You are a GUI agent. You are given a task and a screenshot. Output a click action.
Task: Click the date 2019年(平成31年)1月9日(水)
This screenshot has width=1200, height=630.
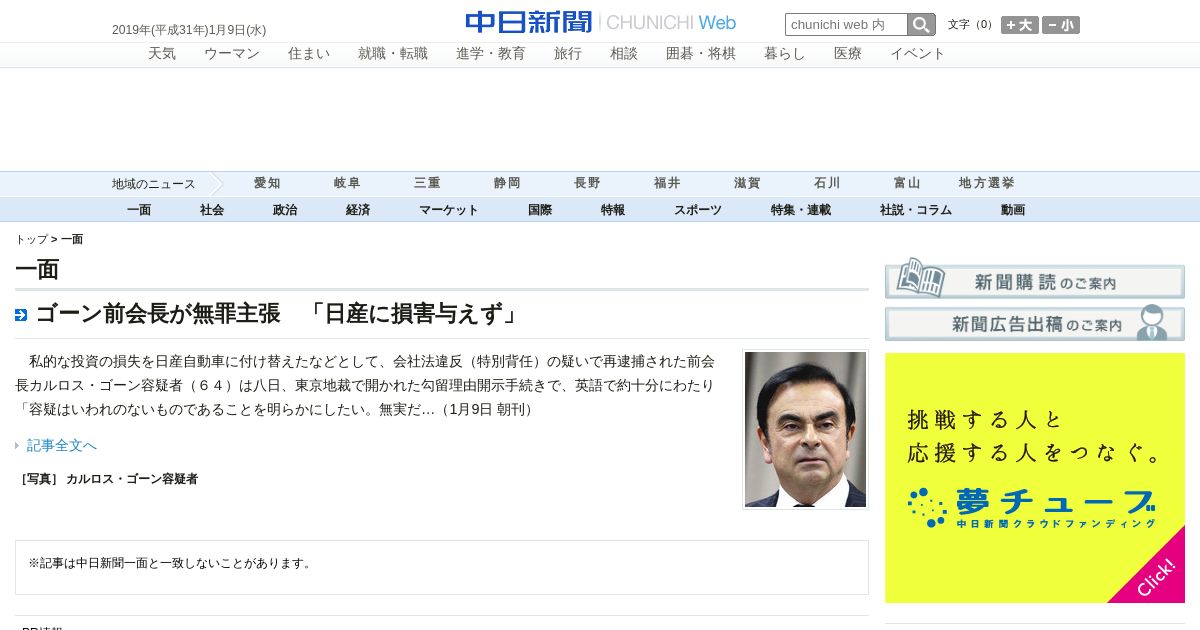pyautogui.click(x=189, y=30)
